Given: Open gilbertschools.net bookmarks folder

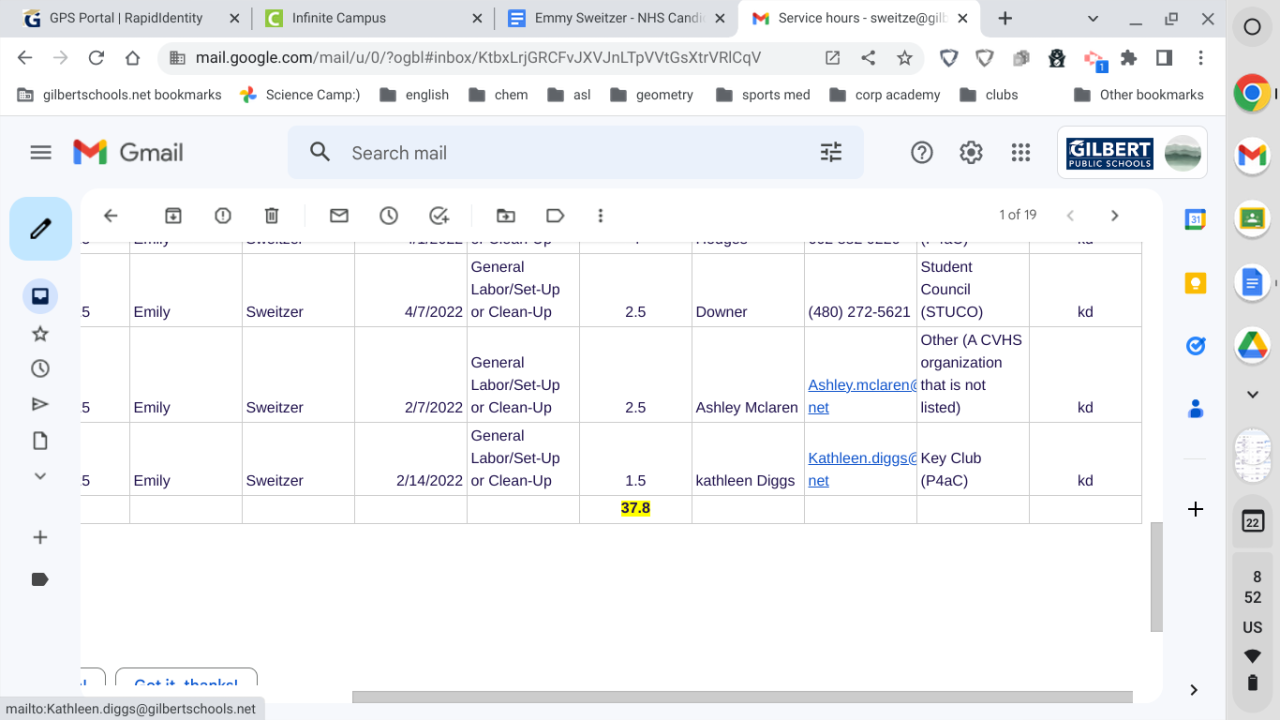Looking at the screenshot, I should 120,95.
